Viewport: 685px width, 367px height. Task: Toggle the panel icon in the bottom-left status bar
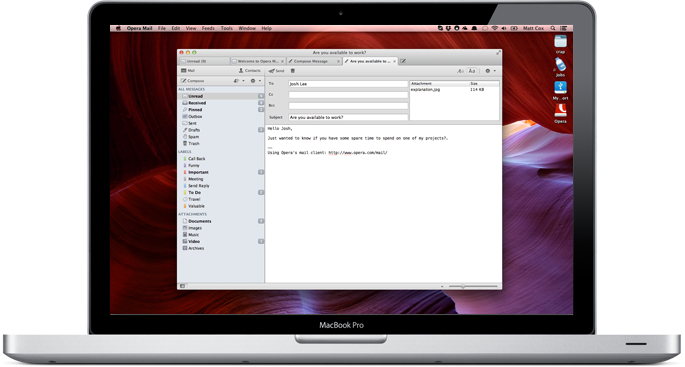[x=182, y=286]
